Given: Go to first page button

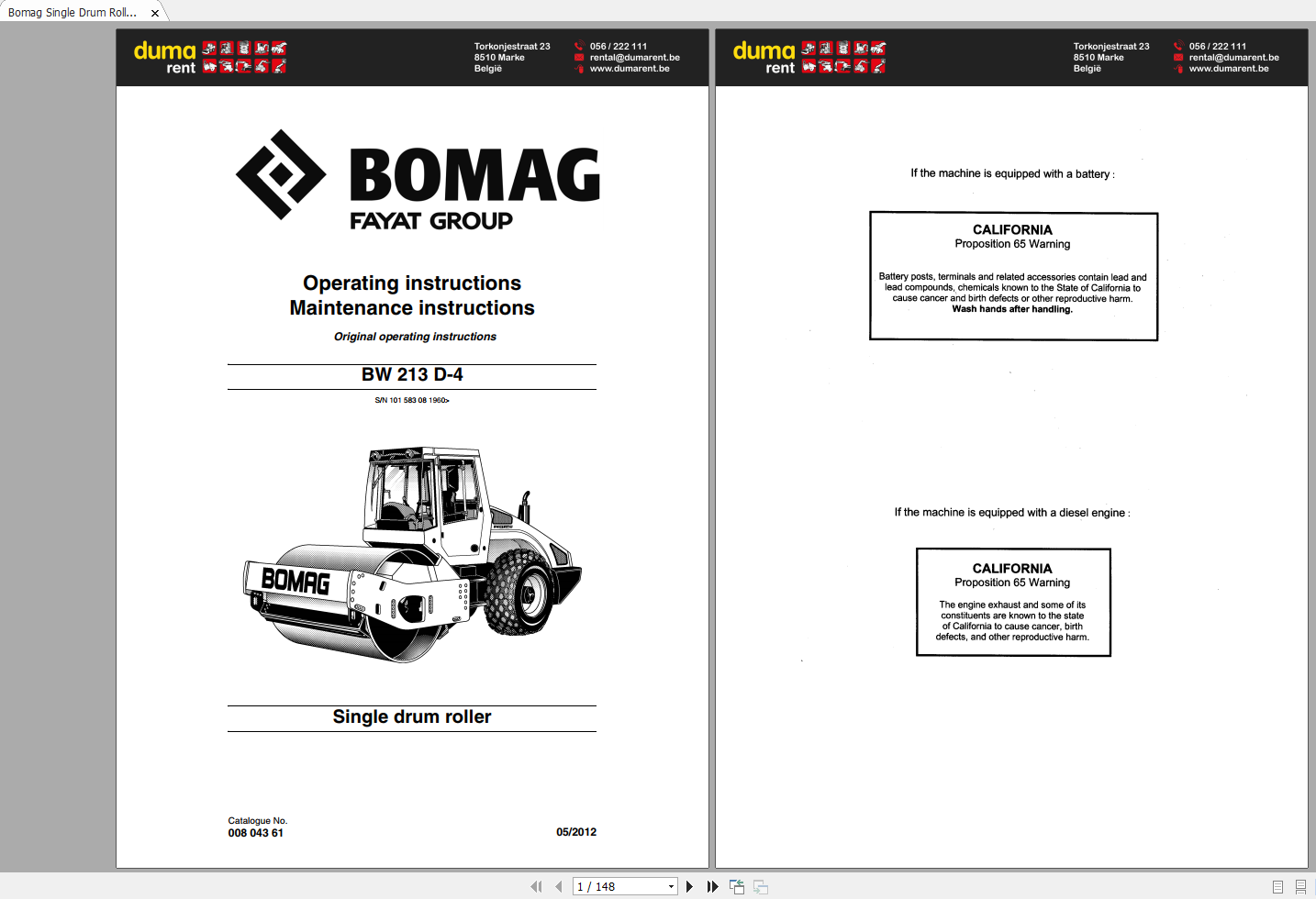Looking at the screenshot, I should pos(536,886).
